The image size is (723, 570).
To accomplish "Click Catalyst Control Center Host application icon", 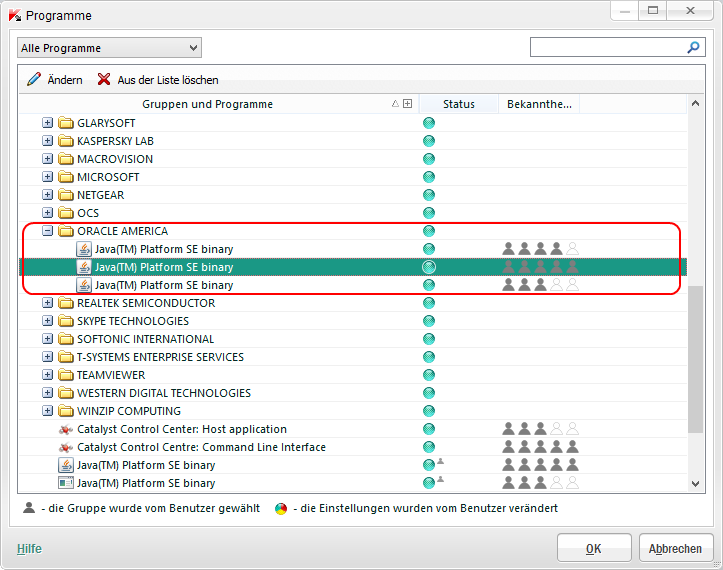I will pyautogui.click(x=66, y=429).
